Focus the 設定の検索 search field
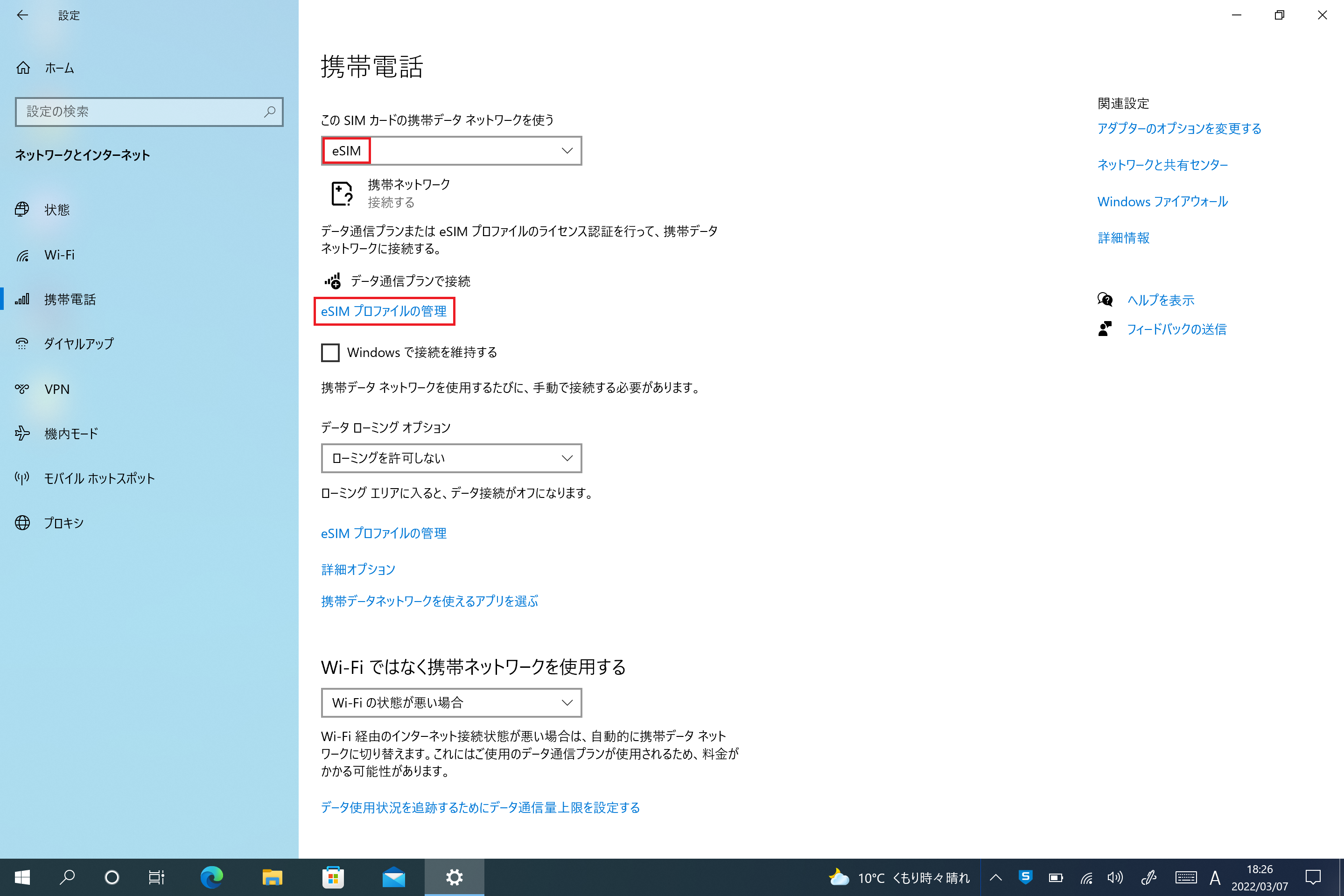 (x=149, y=112)
